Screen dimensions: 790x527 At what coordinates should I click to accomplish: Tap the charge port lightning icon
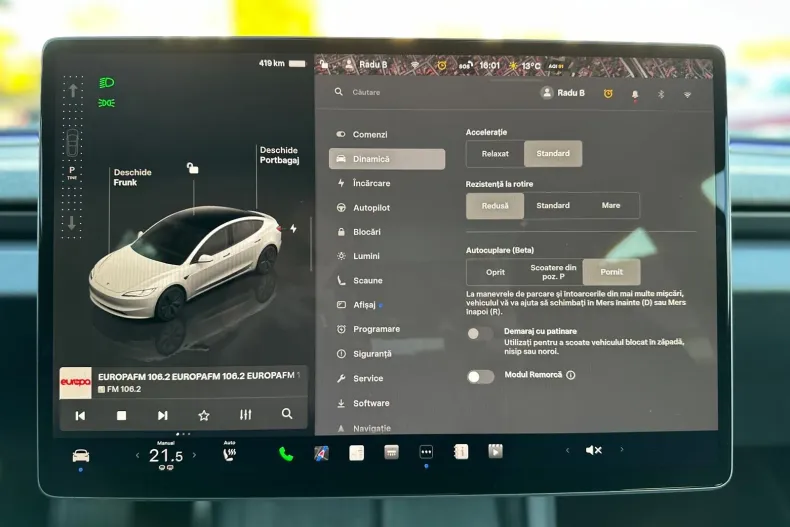293,229
